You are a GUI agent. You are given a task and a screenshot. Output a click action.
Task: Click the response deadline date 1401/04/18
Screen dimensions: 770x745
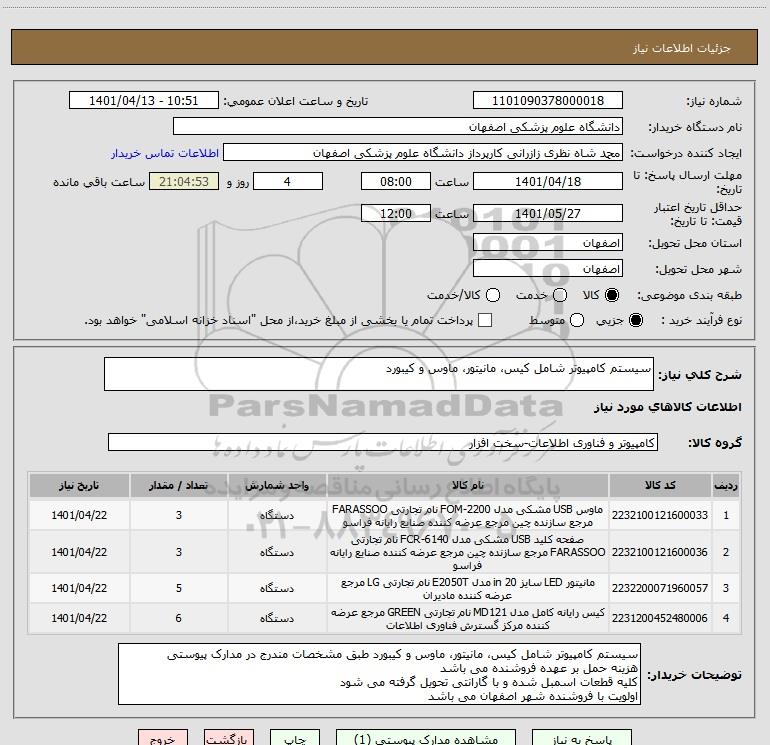coord(548,182)
